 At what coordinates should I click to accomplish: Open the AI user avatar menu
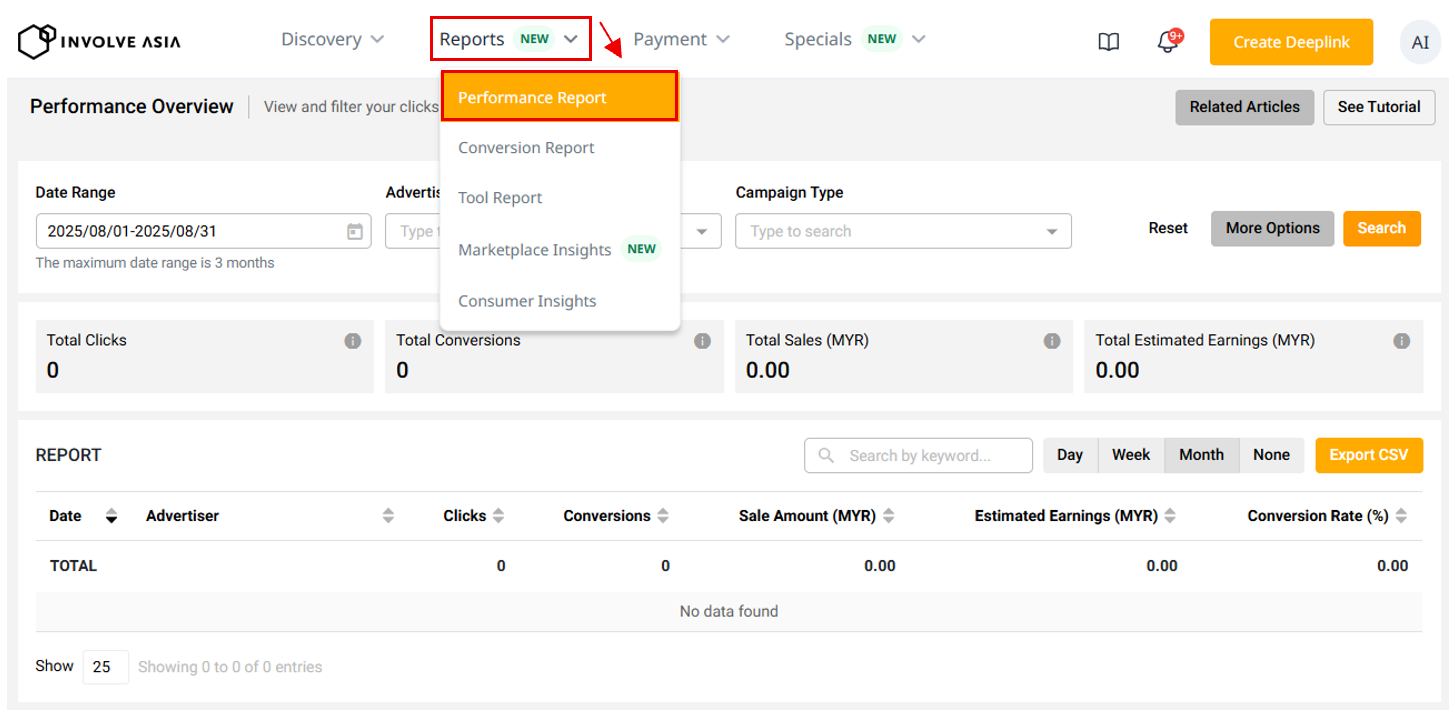tap(1420, 42)
